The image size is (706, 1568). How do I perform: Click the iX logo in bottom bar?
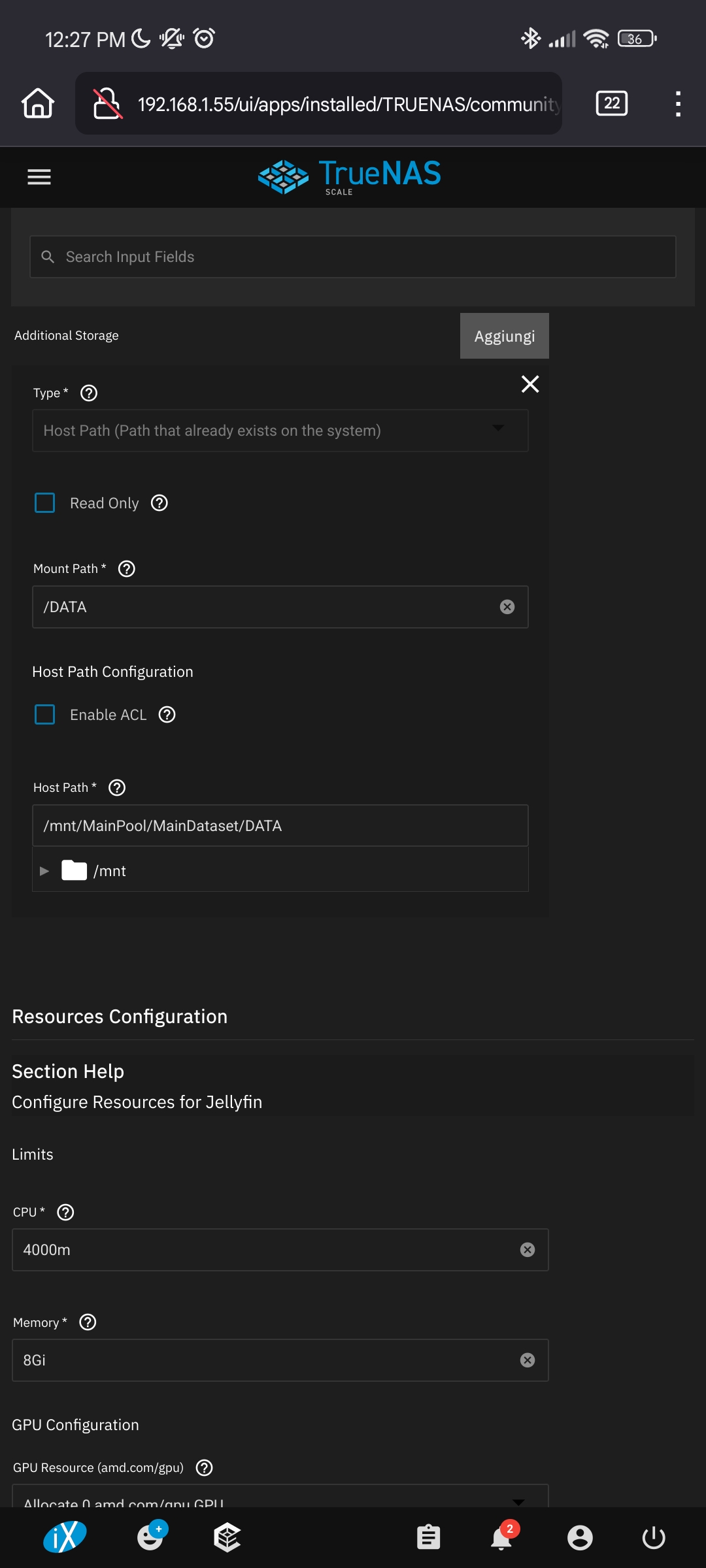coord(64,1537)
